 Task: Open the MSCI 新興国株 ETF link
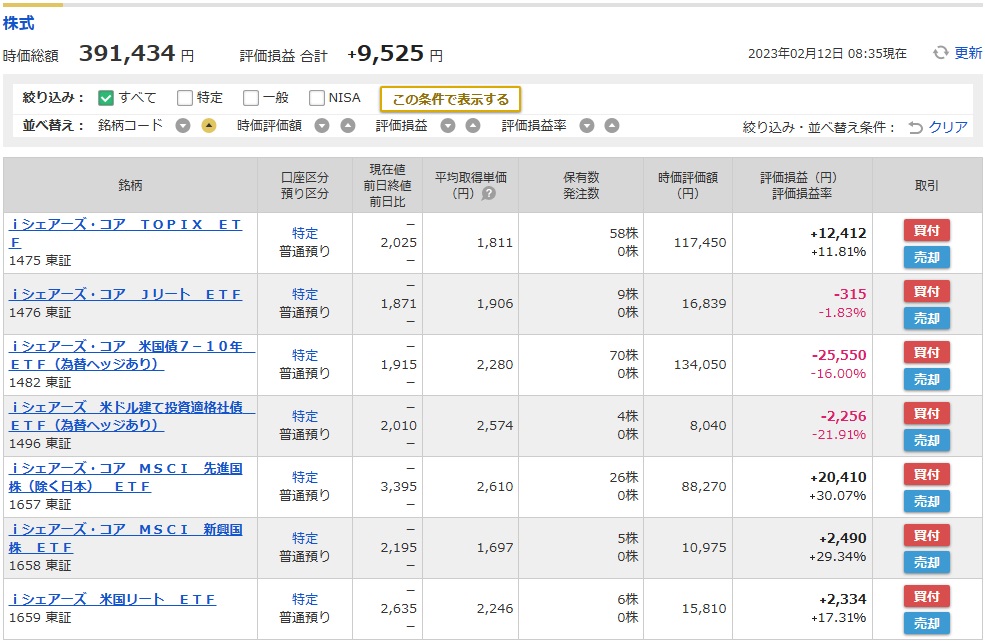click(x=126, y=538)
